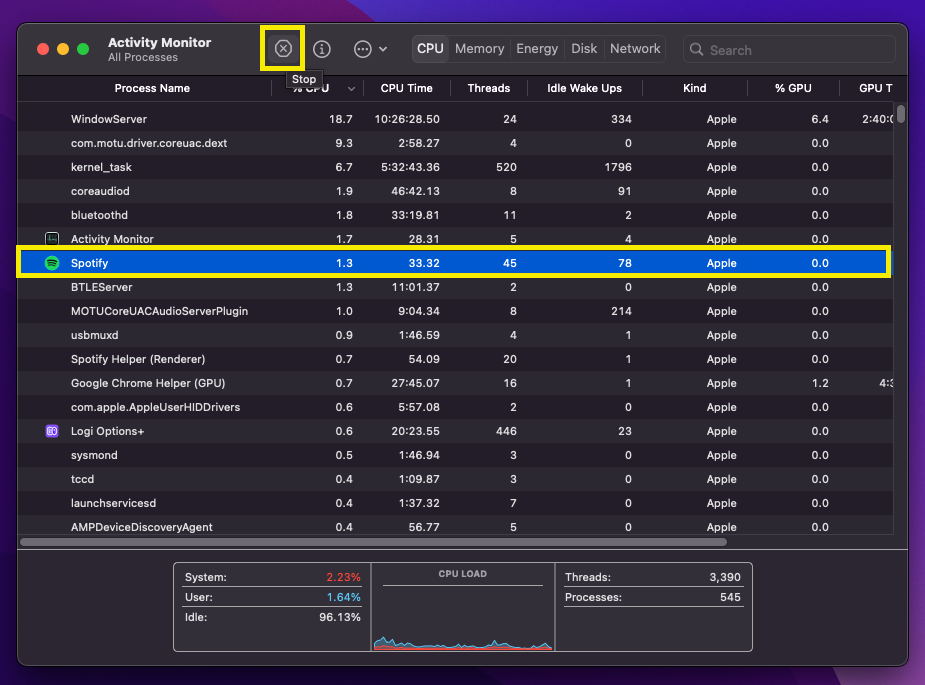This screenshot has width=925, height=685.
Task: Sort by Process Name column
Action: pyautogui.click(x=152, y=88)
